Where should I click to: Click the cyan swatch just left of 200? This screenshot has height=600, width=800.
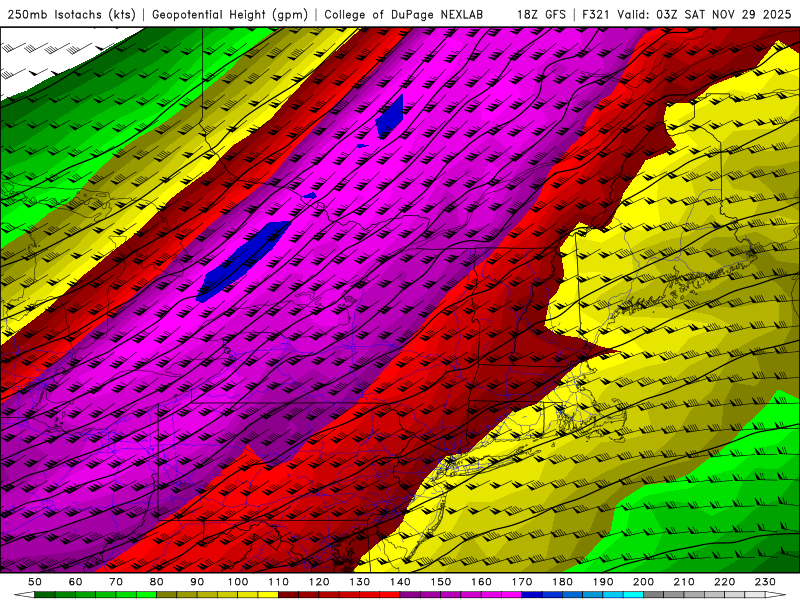634,595
